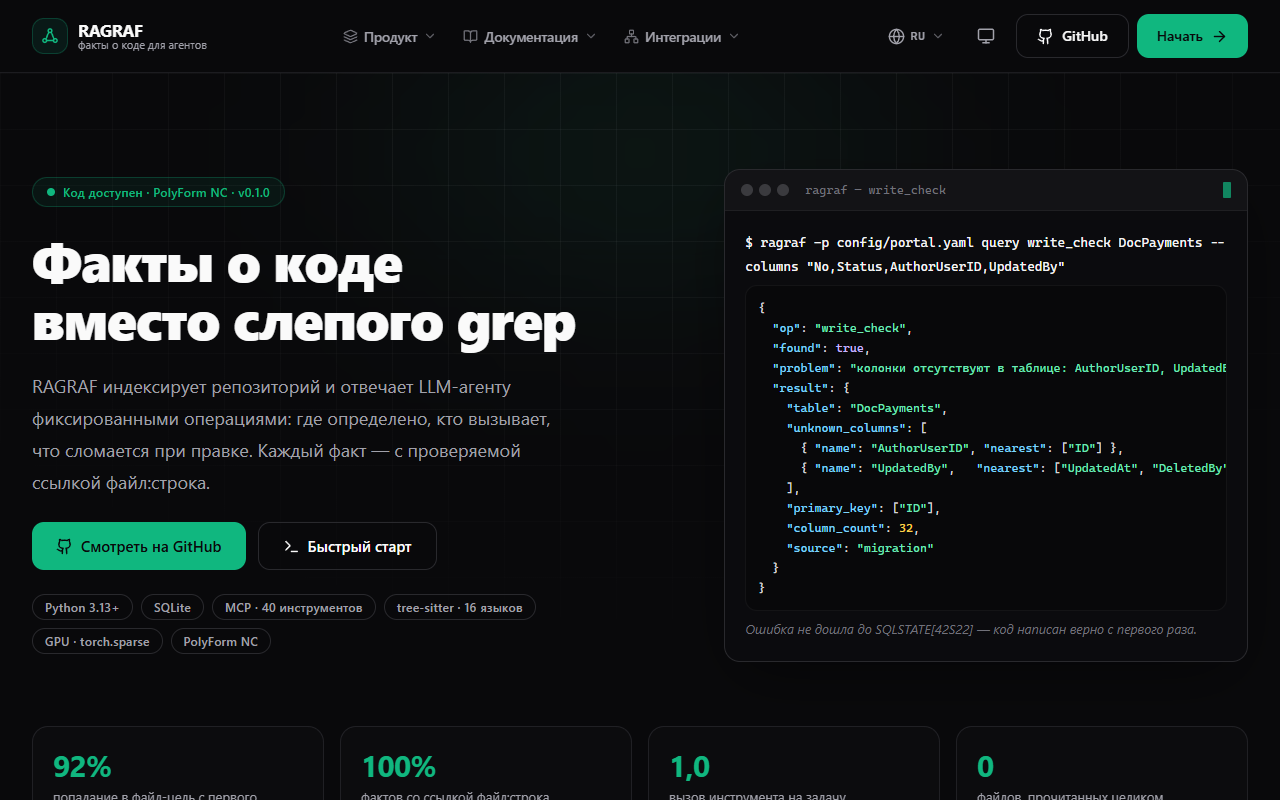
Task: Click the green cursor indicator in terminal header
Action: click(1227, 190)
